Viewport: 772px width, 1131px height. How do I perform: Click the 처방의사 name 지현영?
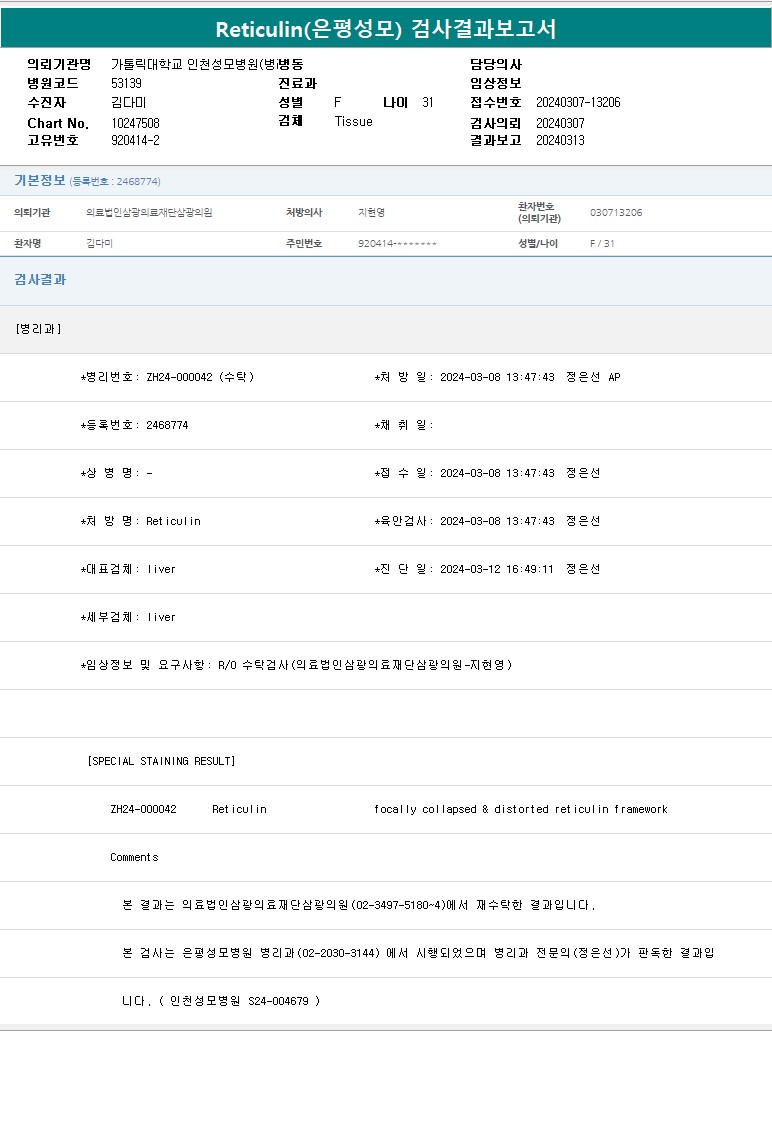371,213
